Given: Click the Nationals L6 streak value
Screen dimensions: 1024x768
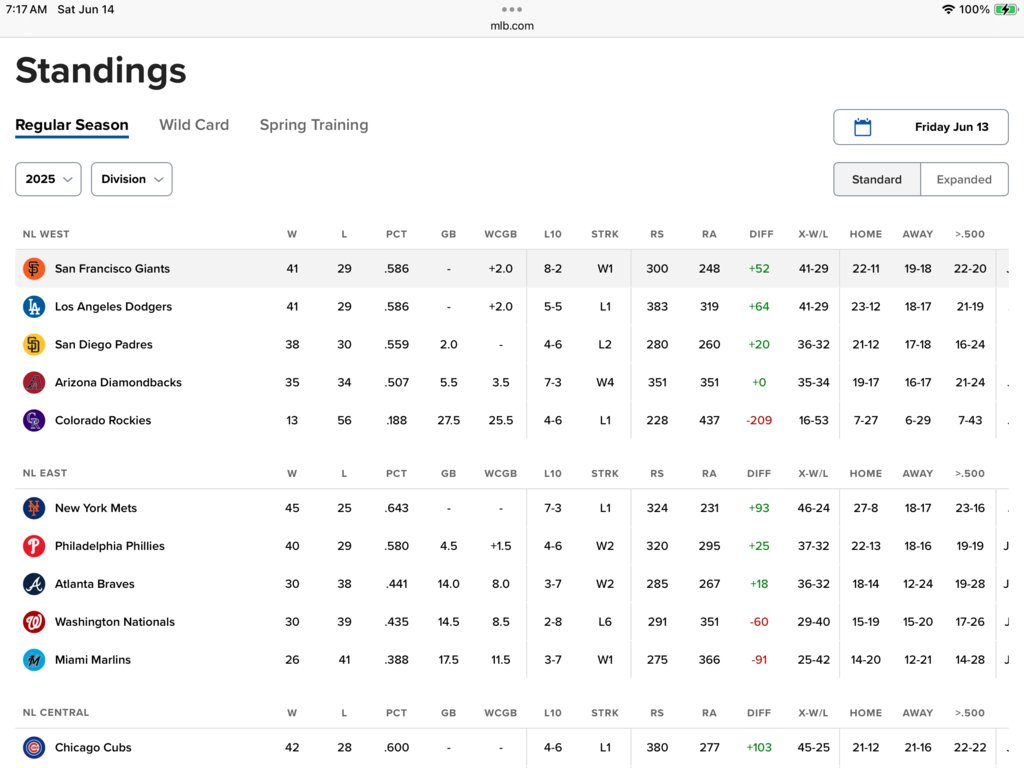Looking at the screenshot, I should coord(605,621).
